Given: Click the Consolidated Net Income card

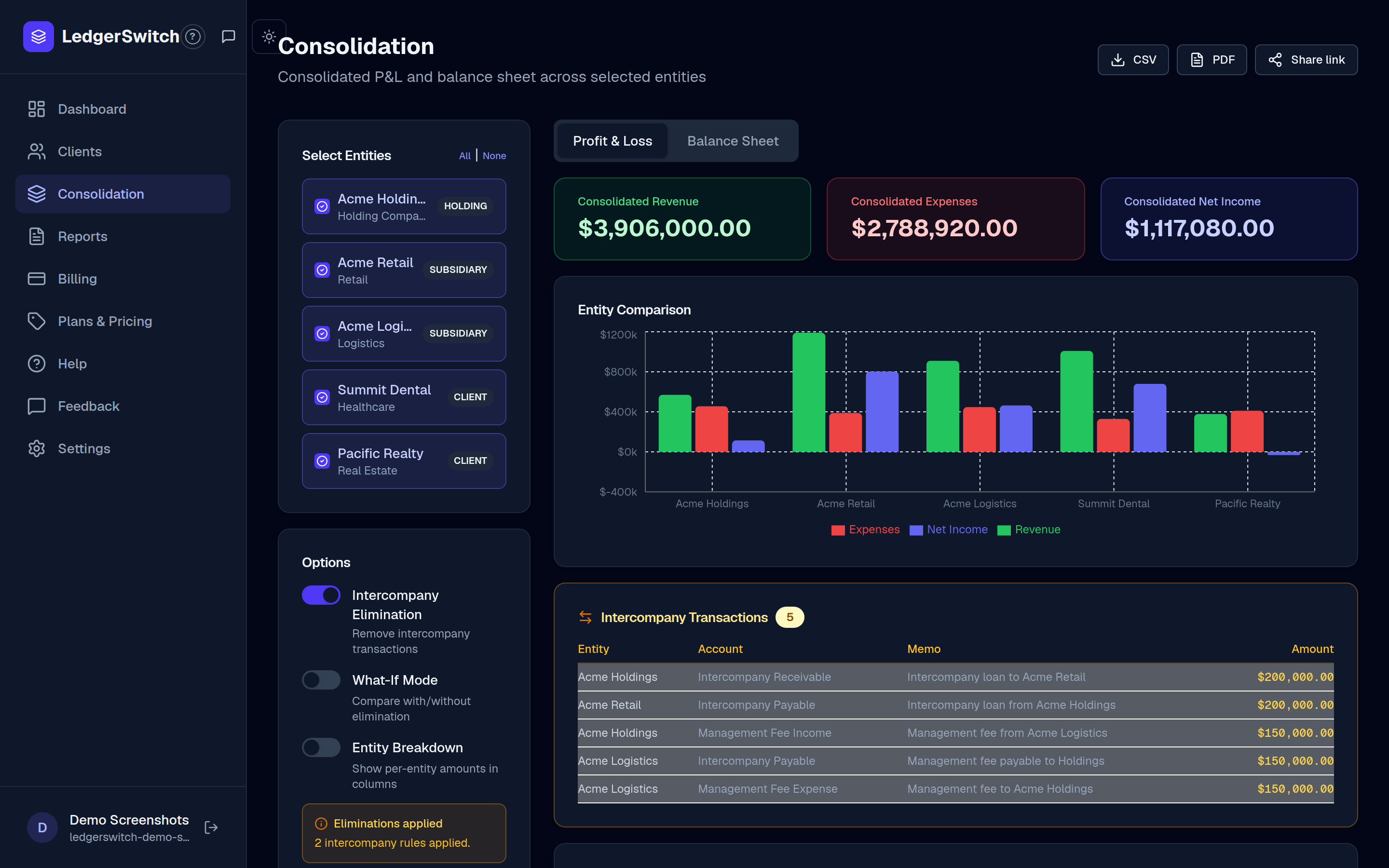Looking at the screenshot, I should click(1229, 219).
